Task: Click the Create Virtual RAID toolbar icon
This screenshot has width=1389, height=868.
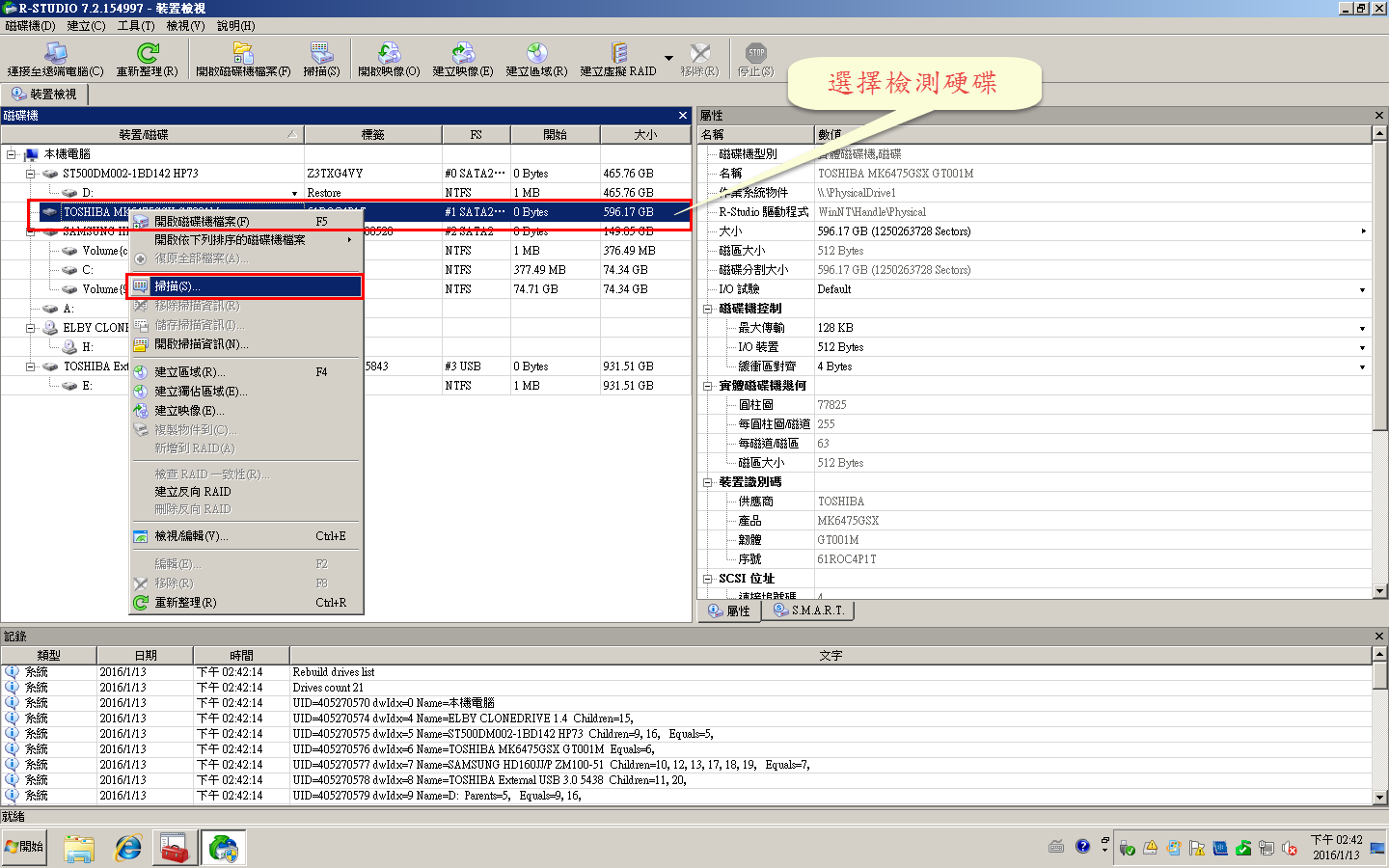Action: pyautogui.click(x=617, y=54)
